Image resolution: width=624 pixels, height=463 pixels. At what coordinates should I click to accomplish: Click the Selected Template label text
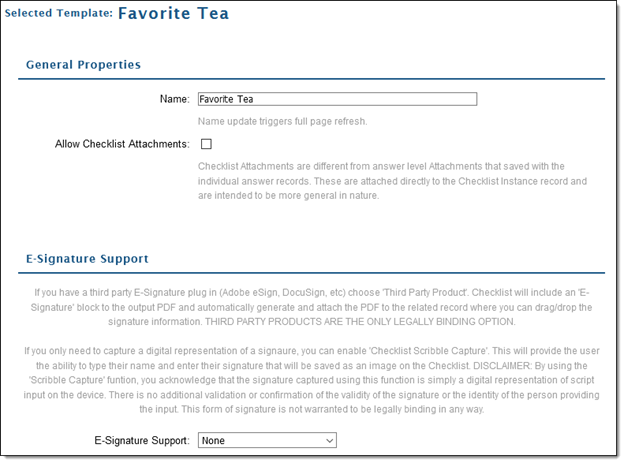click(x=59, y=13)
